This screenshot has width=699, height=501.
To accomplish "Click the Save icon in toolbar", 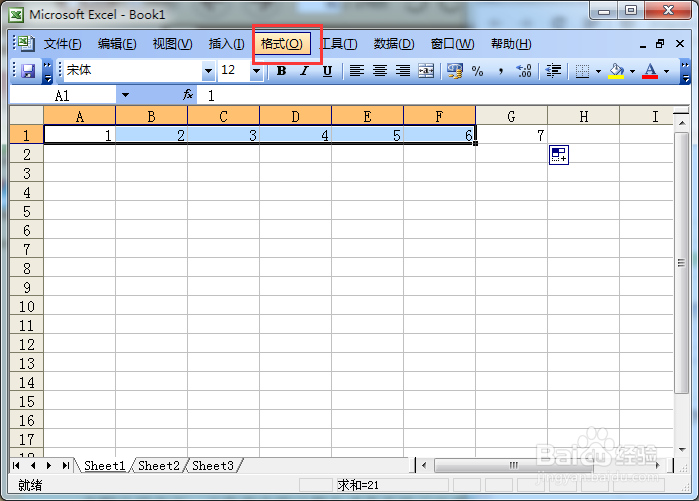I will 28,71.
